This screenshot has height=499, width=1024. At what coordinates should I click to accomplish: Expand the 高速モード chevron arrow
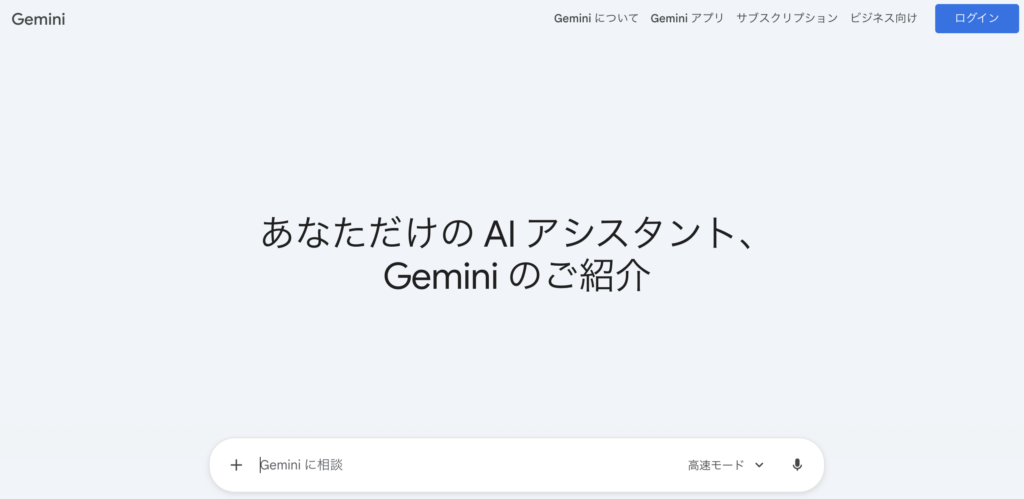[x=759, y=465]
